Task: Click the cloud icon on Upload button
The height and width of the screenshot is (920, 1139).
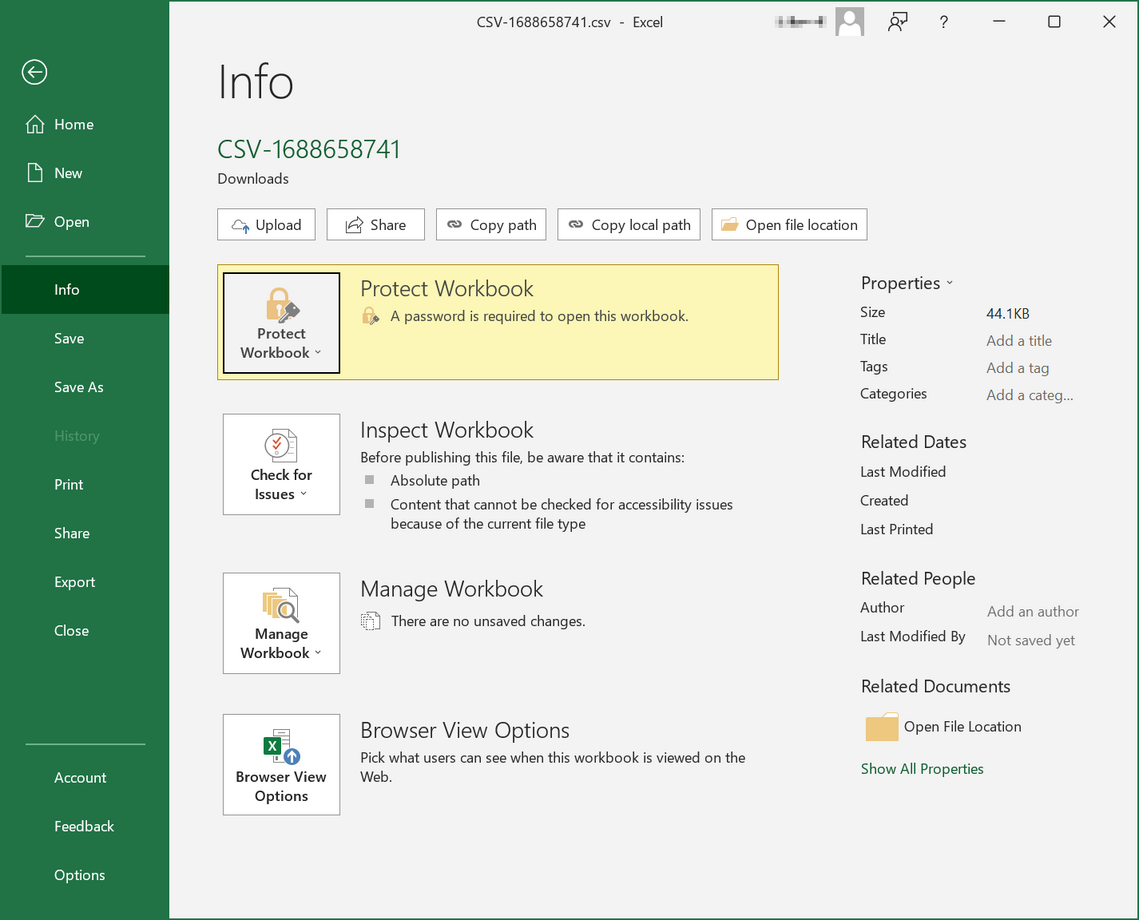Action: tap(240, 225)
